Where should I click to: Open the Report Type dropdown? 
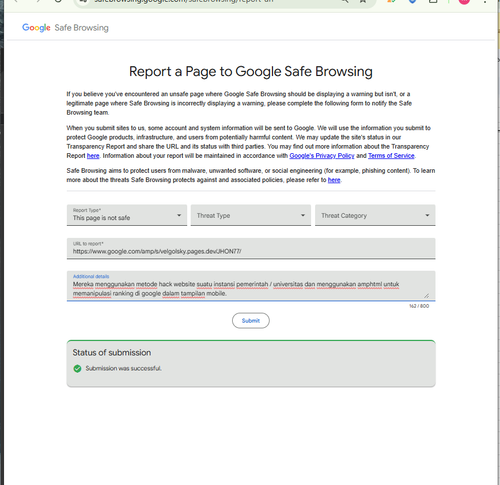coord(127,215)
